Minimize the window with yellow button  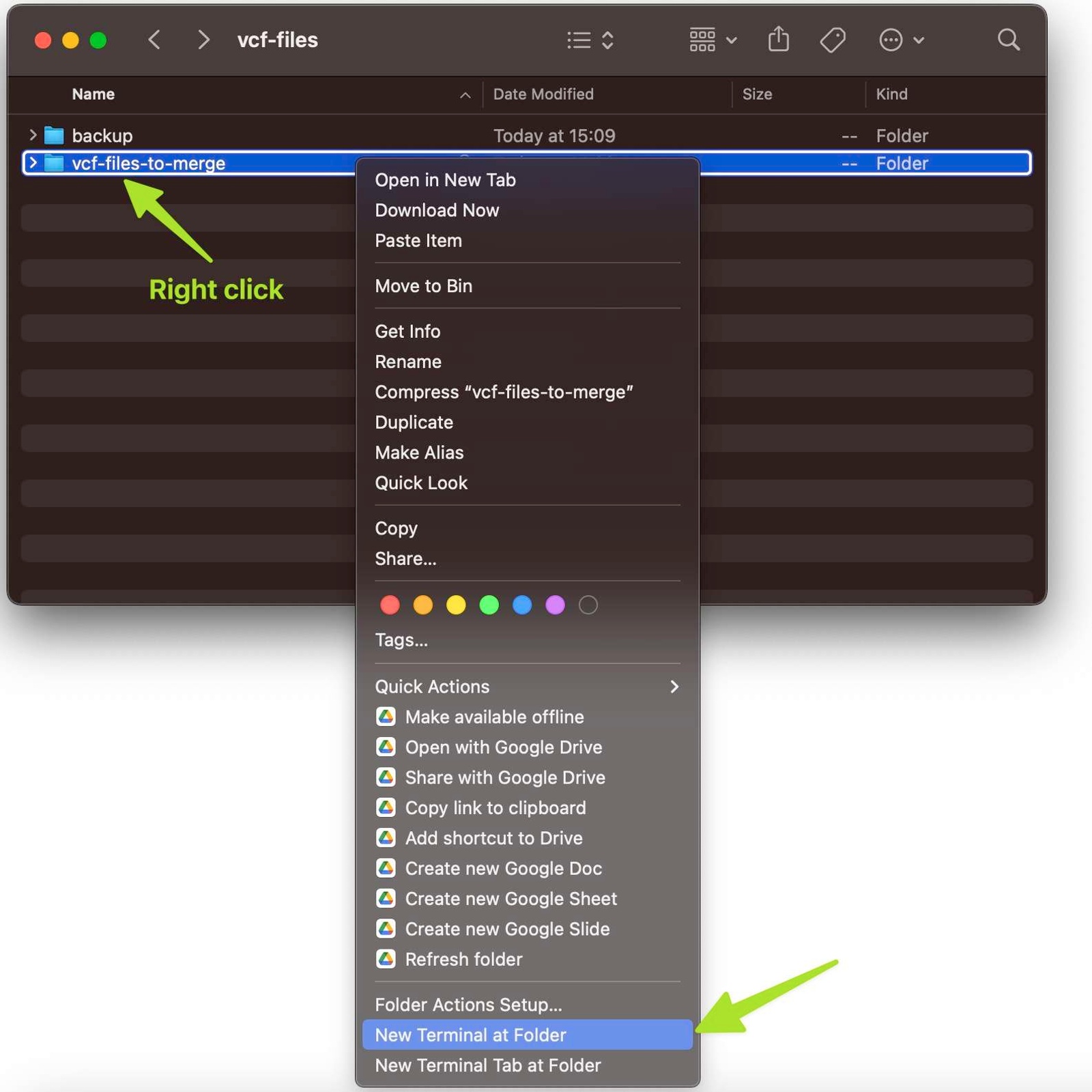point(70,40)
